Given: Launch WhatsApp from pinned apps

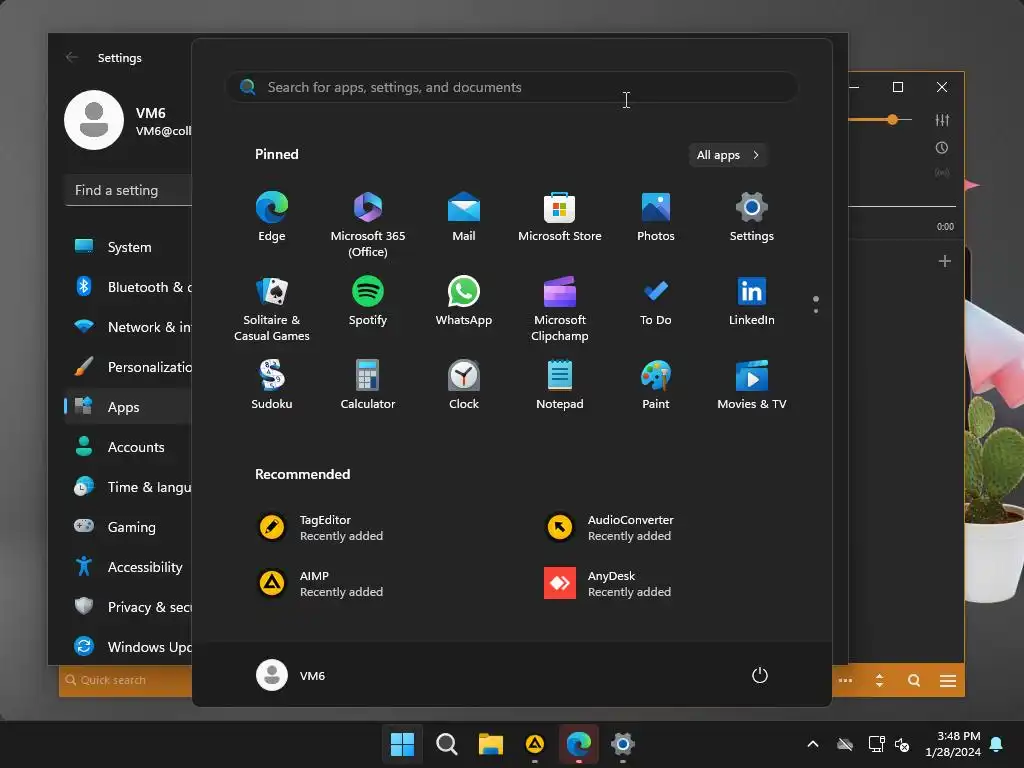Looking at the screenshot, I should 464,302.
